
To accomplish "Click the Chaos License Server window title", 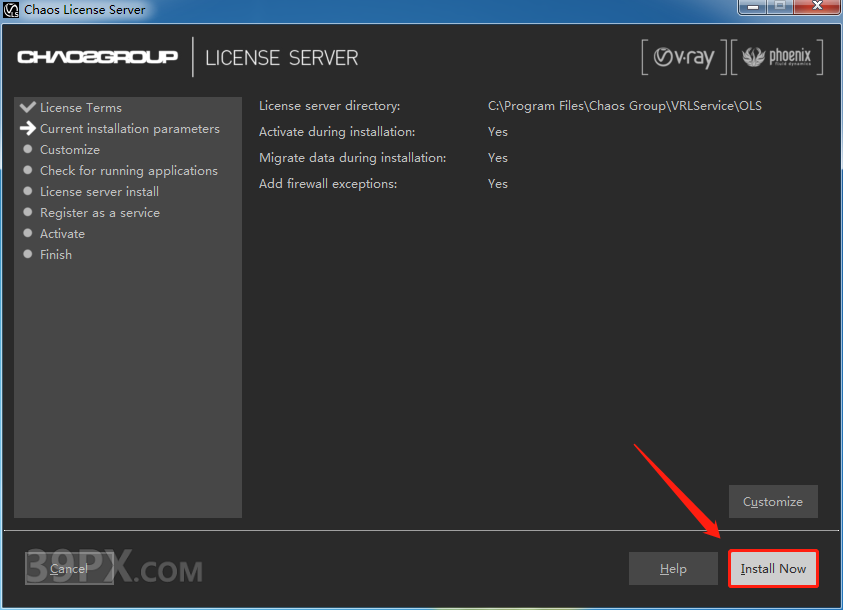I will (x=84, y=10).
